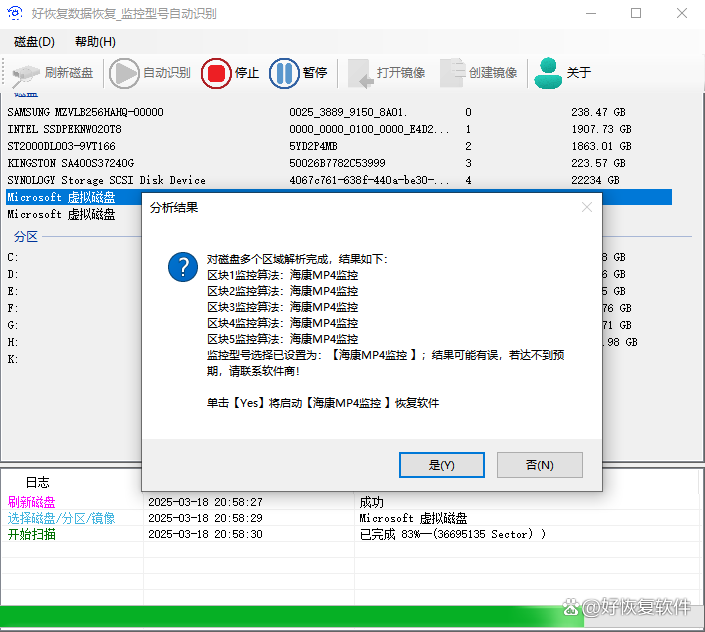Click the app logo in title bar

(15, 13)
